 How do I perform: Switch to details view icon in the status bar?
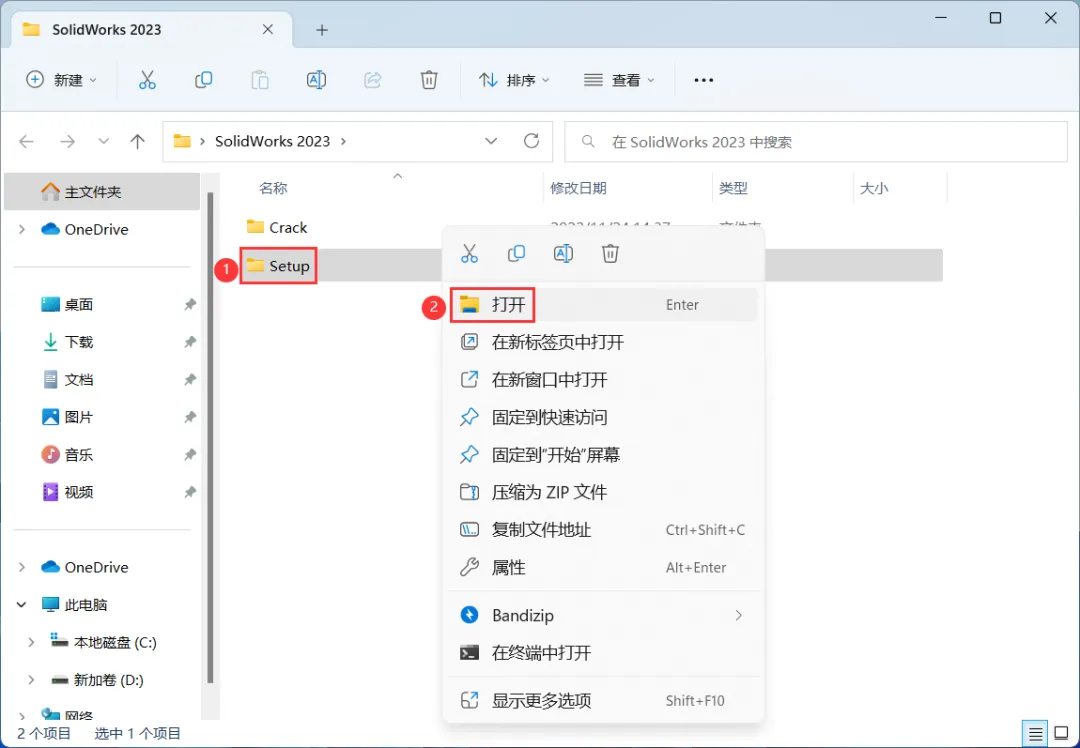[x=1035, y=734]
